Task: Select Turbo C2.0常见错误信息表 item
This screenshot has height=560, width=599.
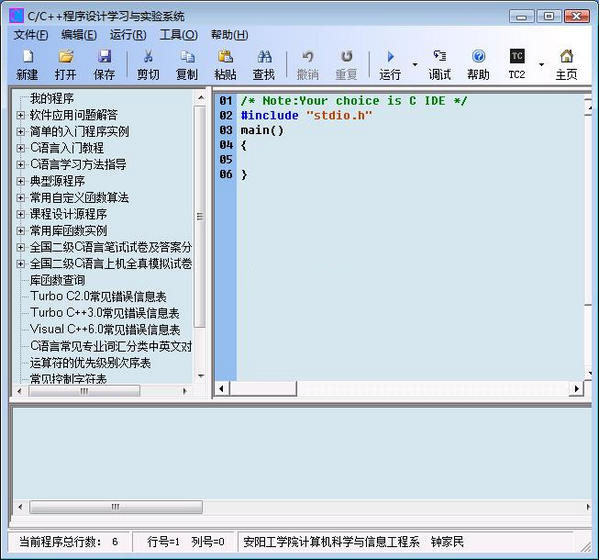Action: tap(98, 296)
